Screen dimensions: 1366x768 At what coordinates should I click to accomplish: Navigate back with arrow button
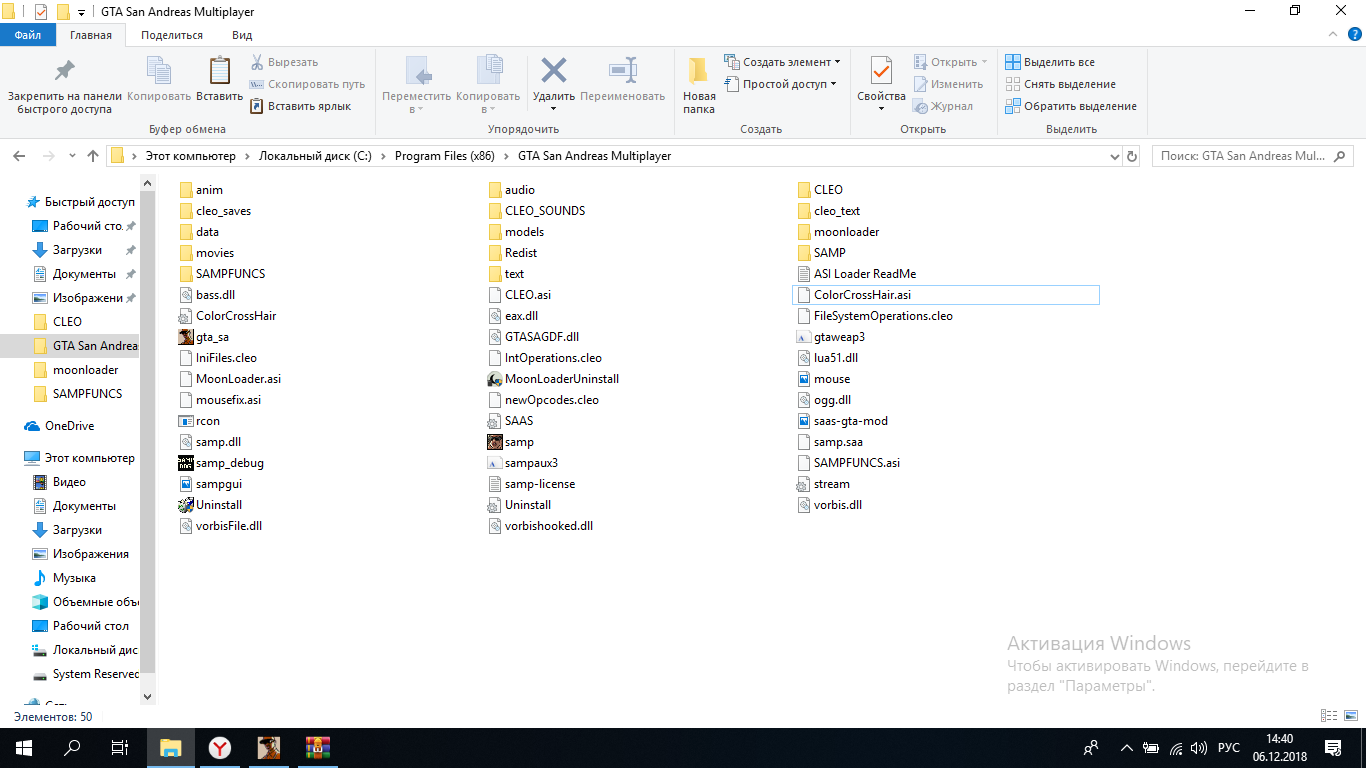coord(18,156)
